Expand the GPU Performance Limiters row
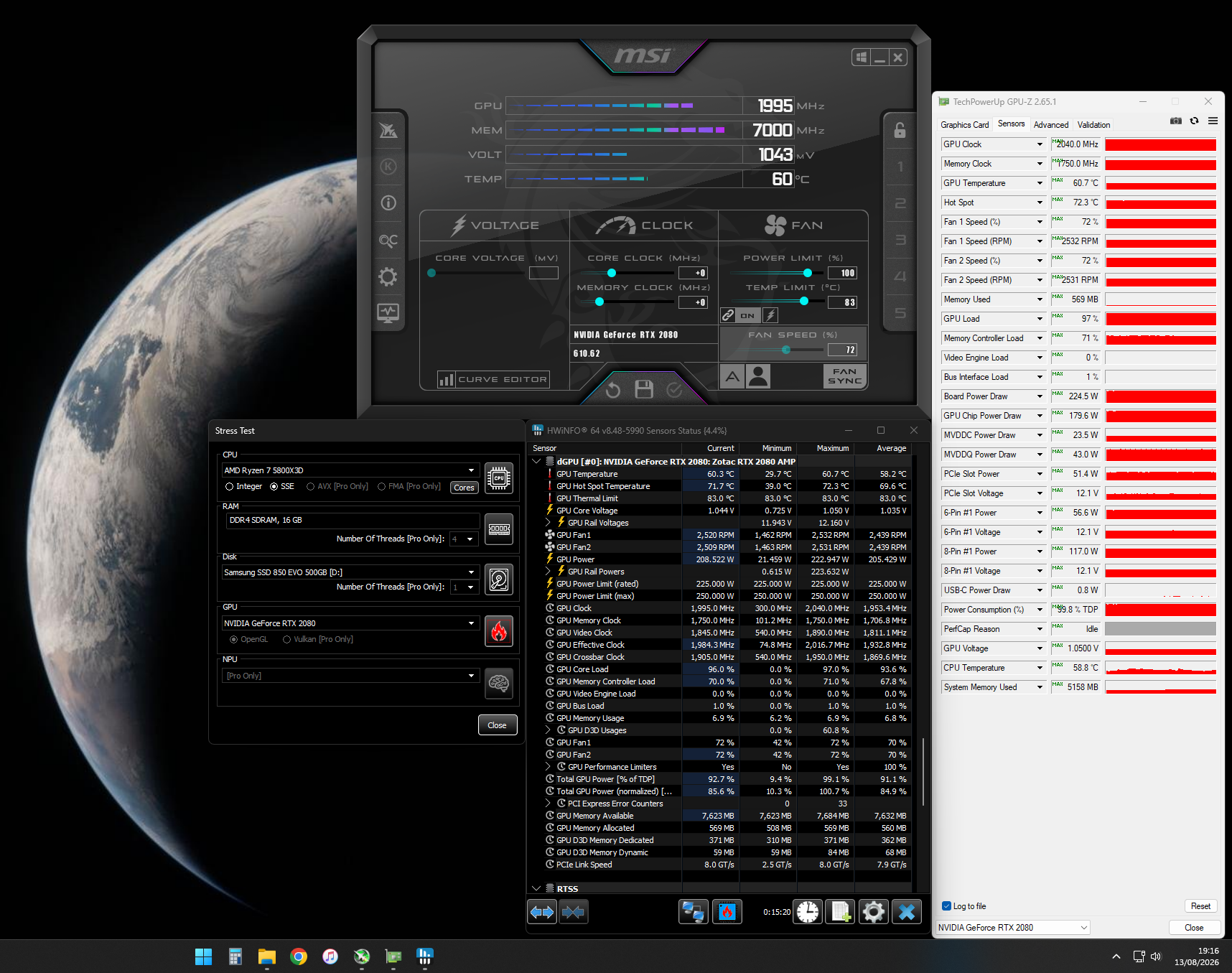 tap(549, 767)
